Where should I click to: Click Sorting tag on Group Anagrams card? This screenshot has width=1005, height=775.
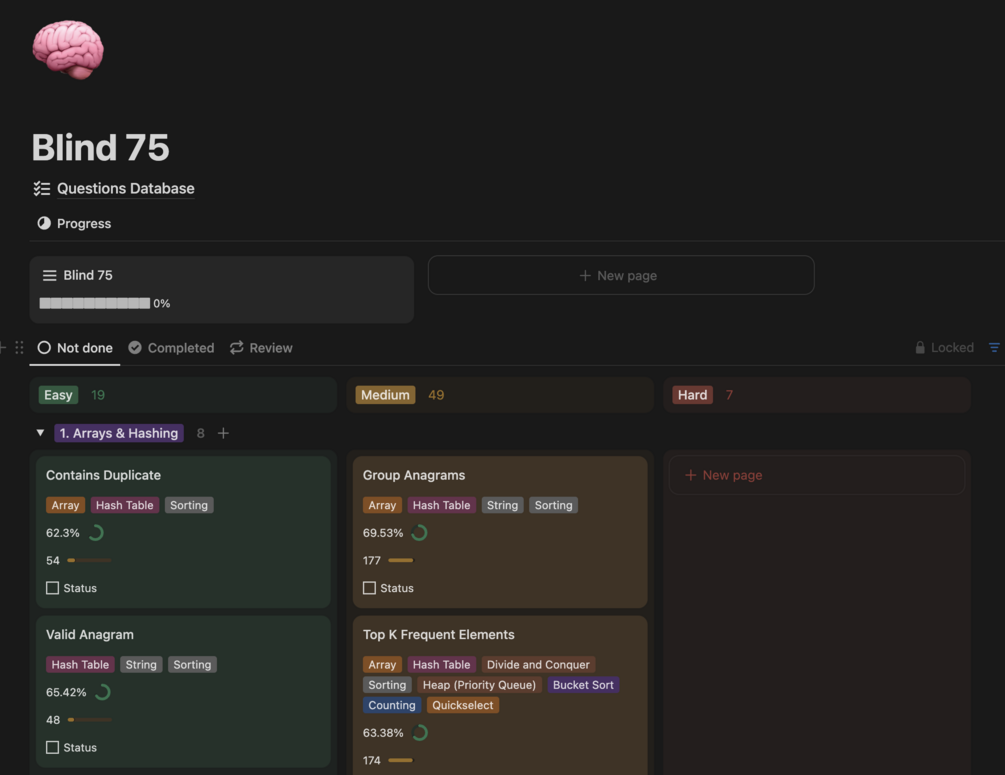coord(554,505)
